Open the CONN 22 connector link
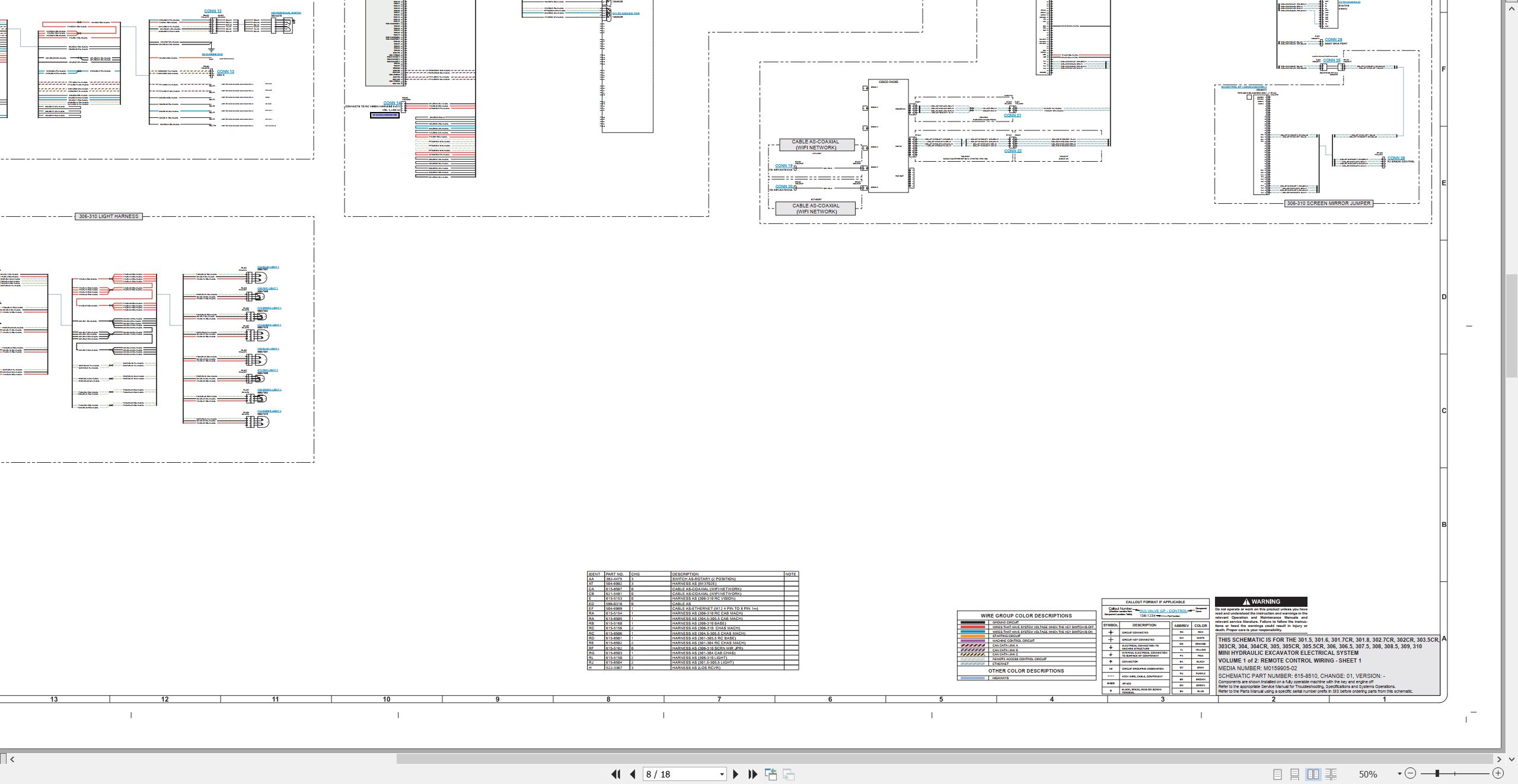 coord(1013,151)
